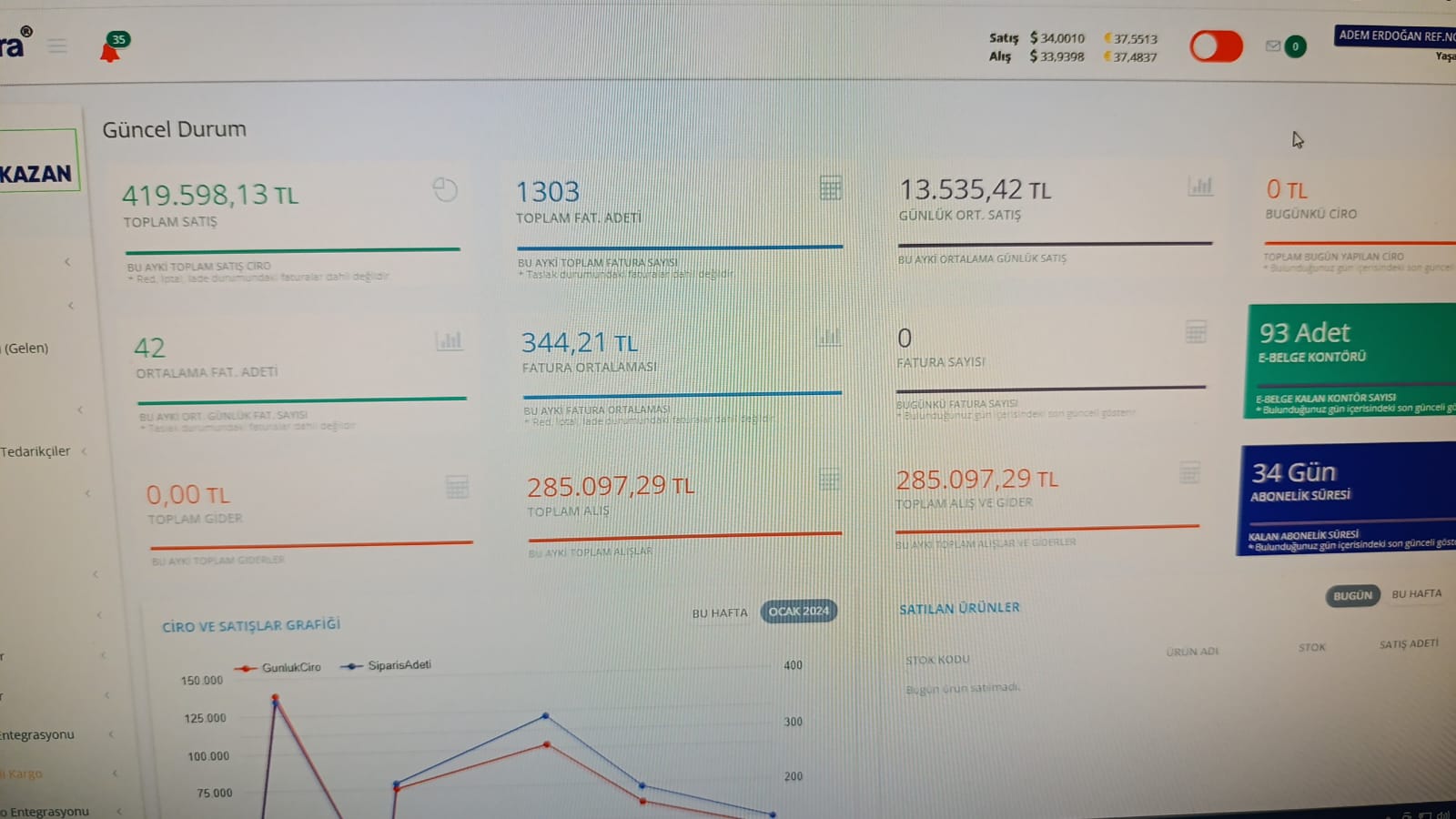
Task: Click the SATIŞ ADETİ column header
Action: tap(1409, 644)
